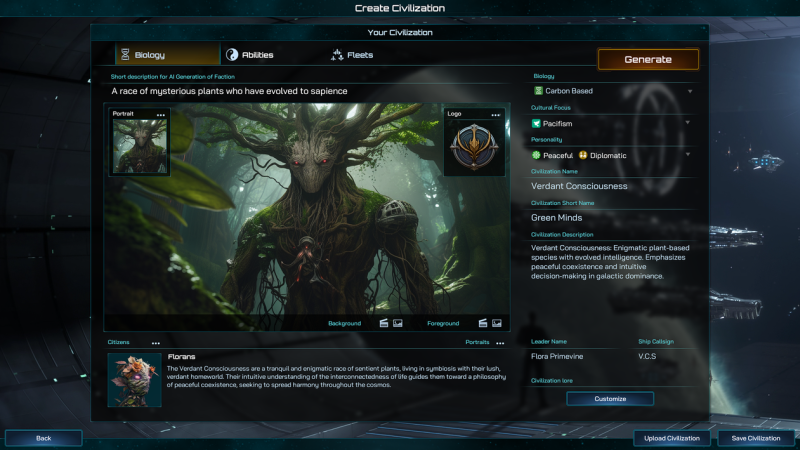This screenshot has width=800, height=450.
Task: Edit the faction short description field
Action: pos(309,91)
